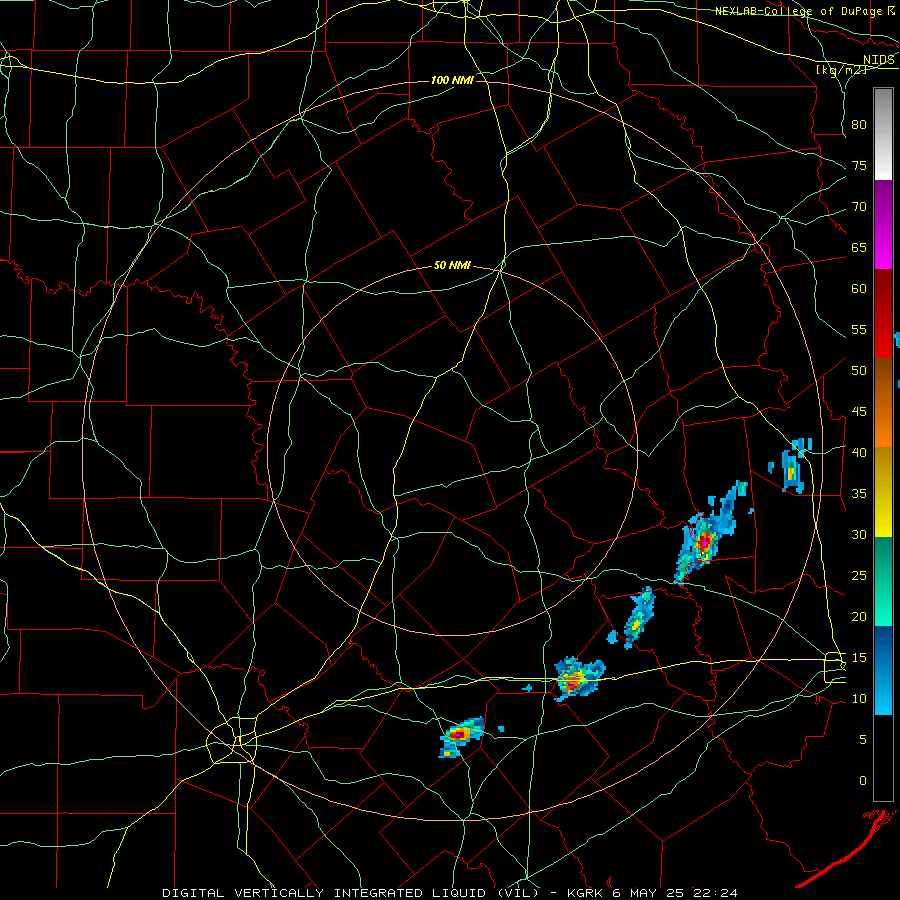The image size is (900, 900).
Task: Click the 80 value on the scale
Action: [x=859, y=125]
